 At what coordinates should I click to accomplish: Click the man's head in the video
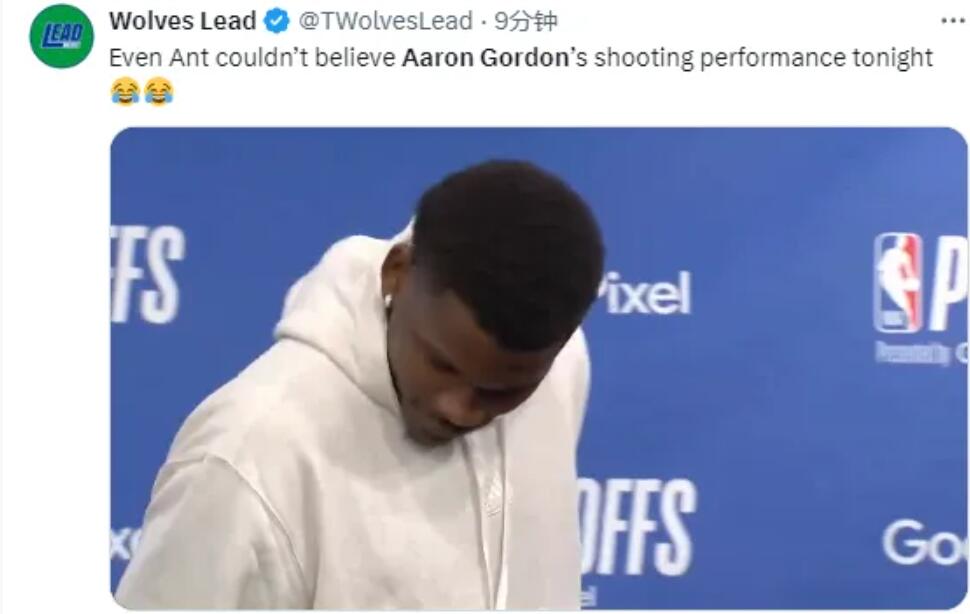[495, 297]
